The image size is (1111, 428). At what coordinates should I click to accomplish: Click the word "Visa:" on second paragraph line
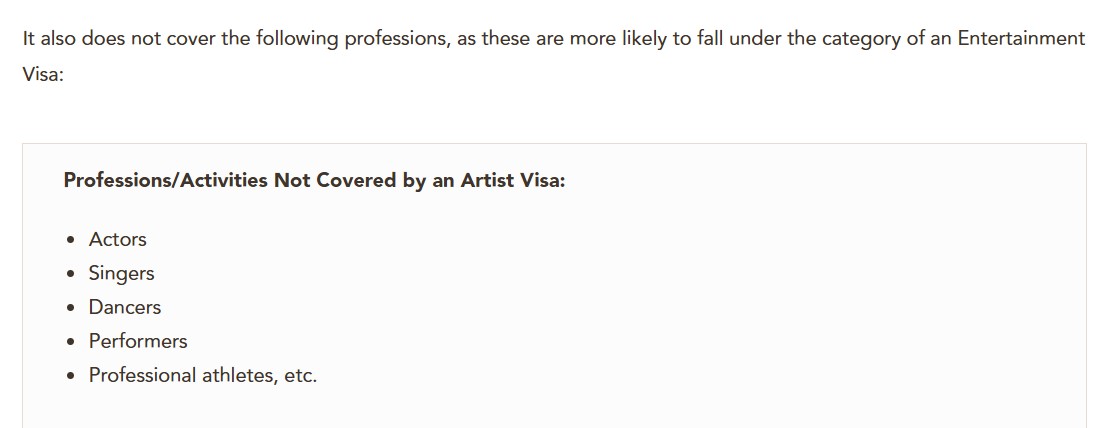(x=43, y=75)
